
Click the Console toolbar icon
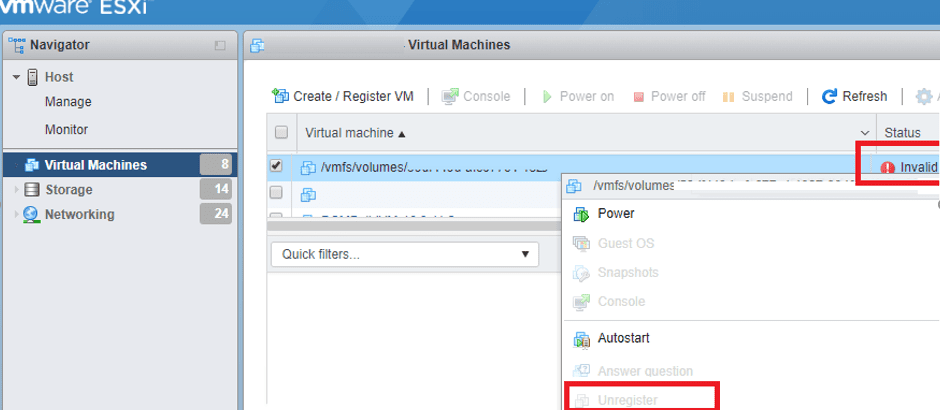(450, 97)
